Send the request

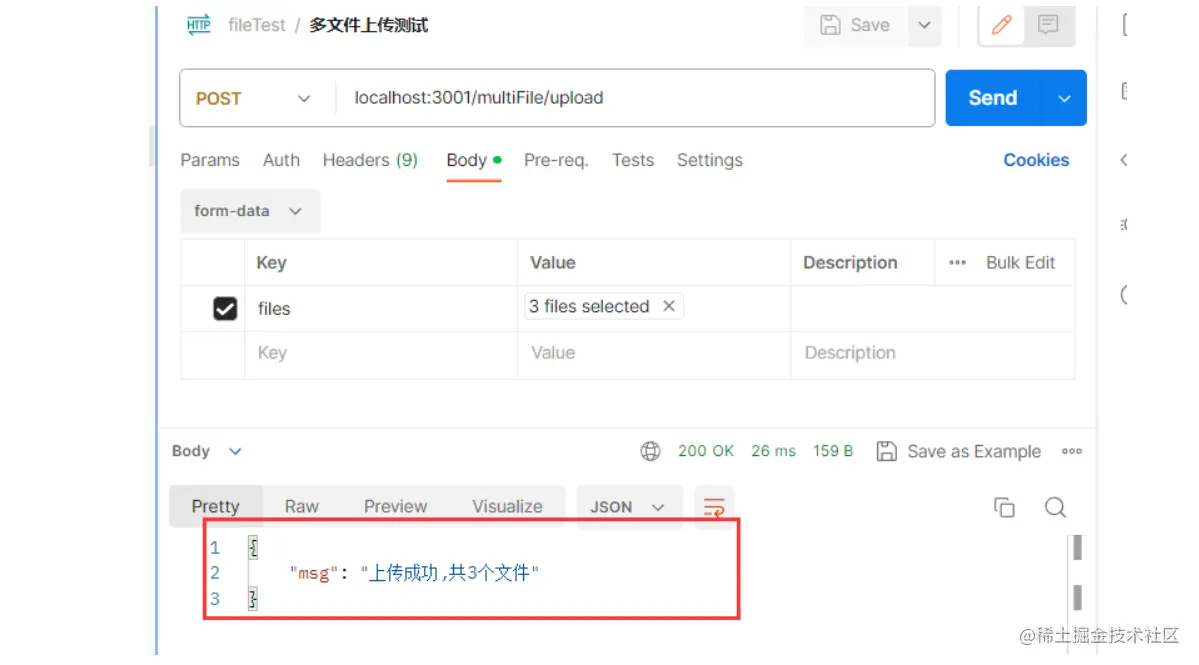pos(993,98)
